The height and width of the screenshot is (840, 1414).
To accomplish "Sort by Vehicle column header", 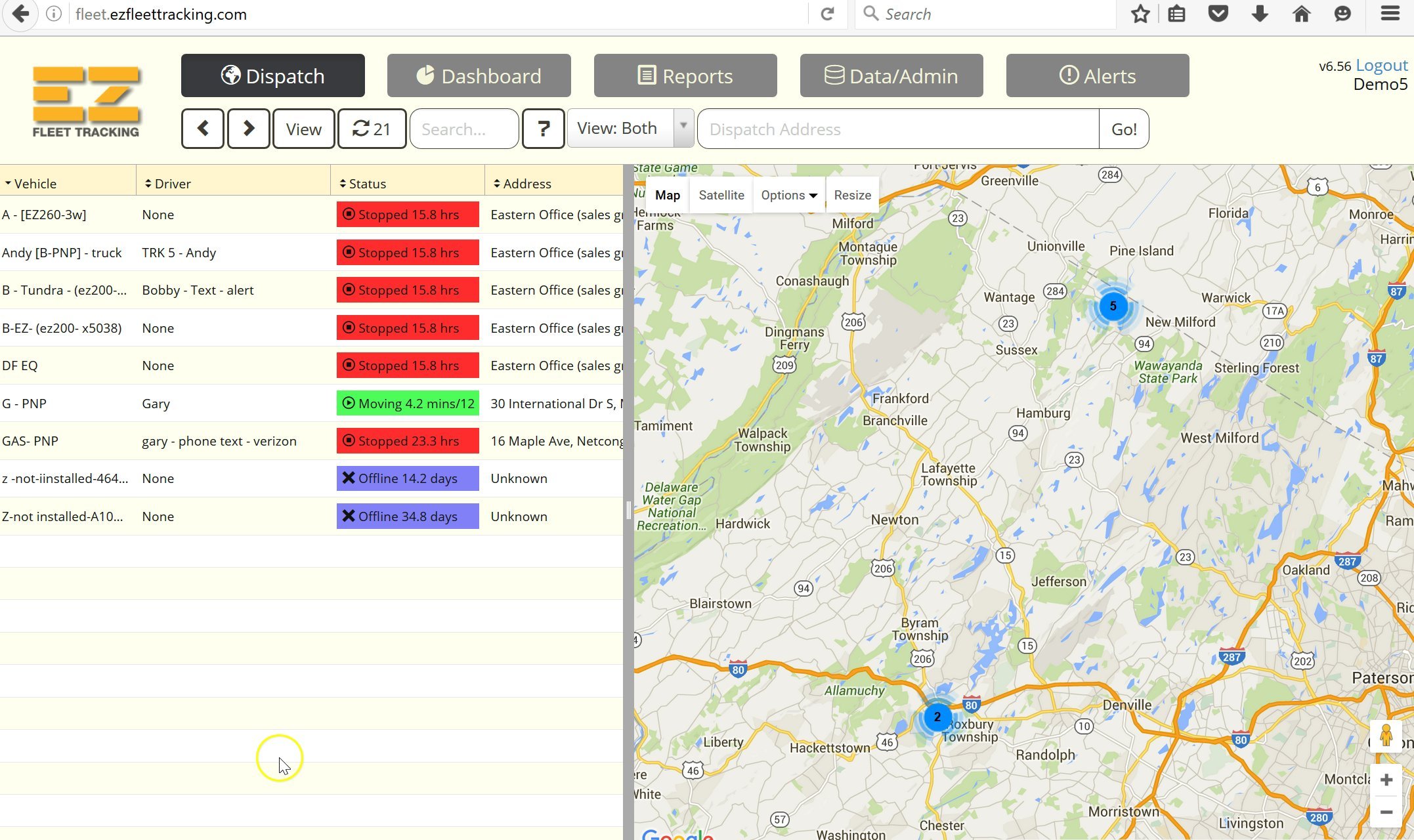I will [x=35, y=184].
